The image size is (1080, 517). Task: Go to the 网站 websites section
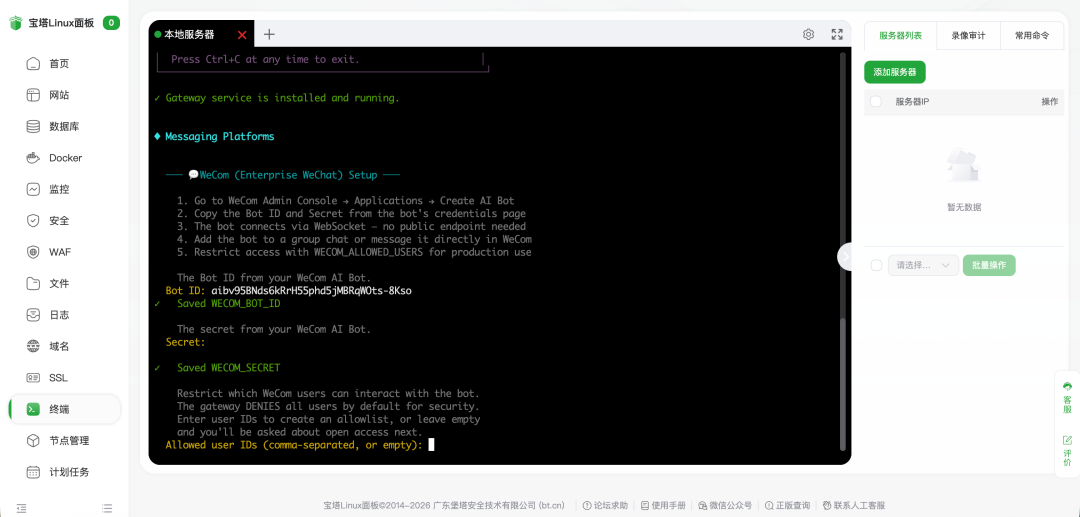tap(64, 95)
